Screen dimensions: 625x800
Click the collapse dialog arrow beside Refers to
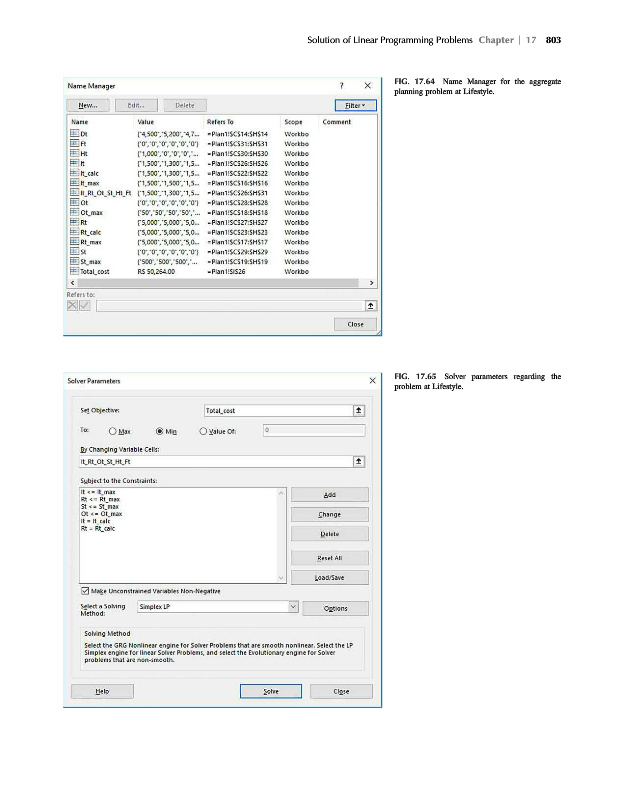(x=371, y=305)
